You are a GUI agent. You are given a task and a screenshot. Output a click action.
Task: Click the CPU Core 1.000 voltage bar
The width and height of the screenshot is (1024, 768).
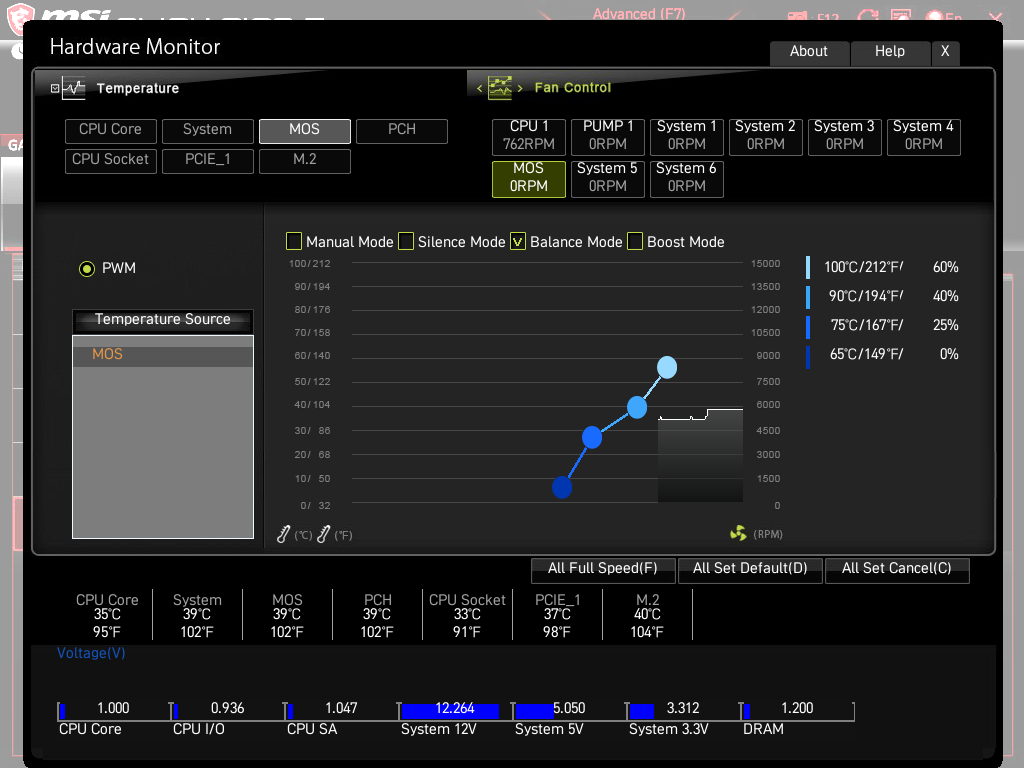(113, 710)
